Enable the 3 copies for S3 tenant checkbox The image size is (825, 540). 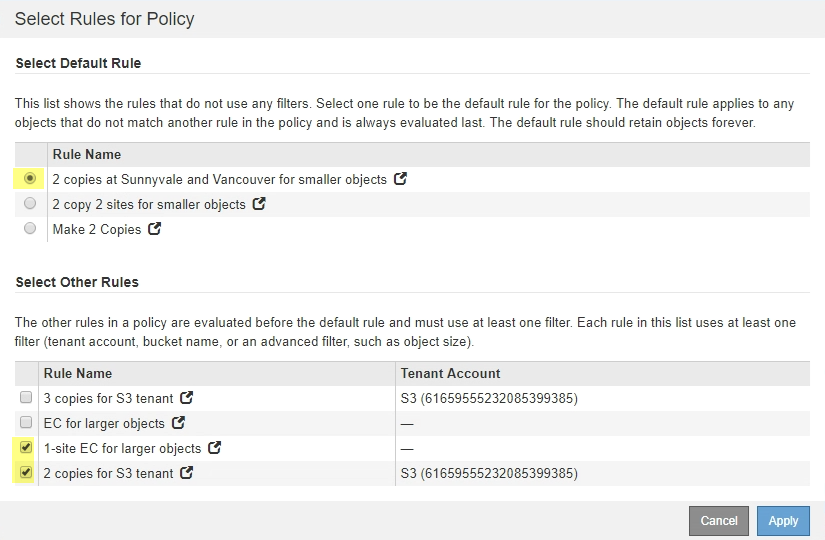point(26,398)
